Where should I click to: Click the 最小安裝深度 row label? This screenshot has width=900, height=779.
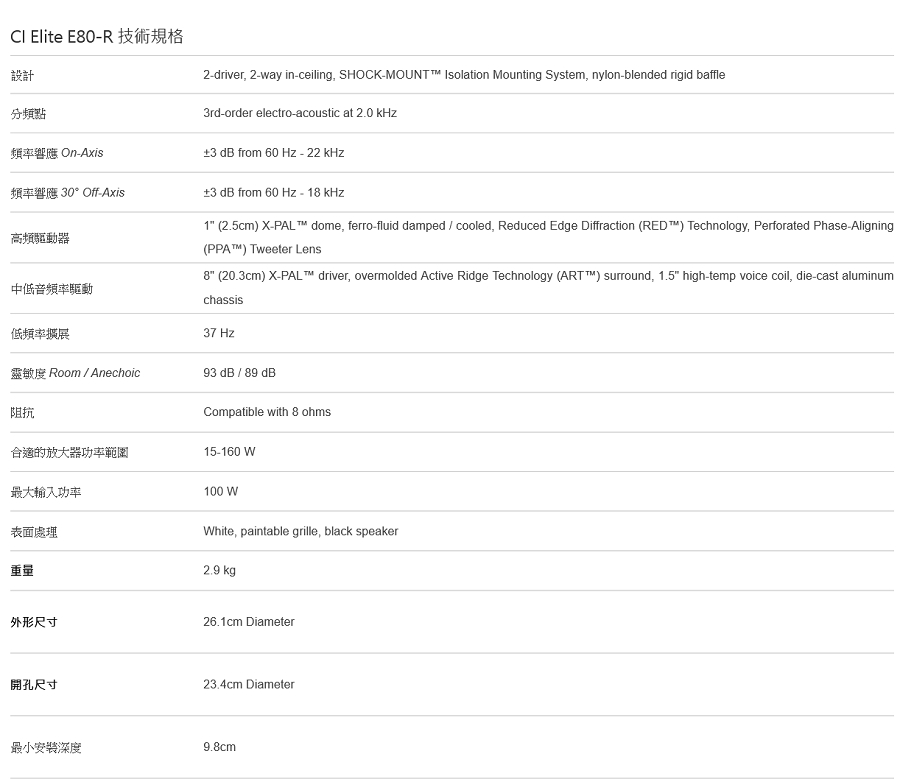46,747
